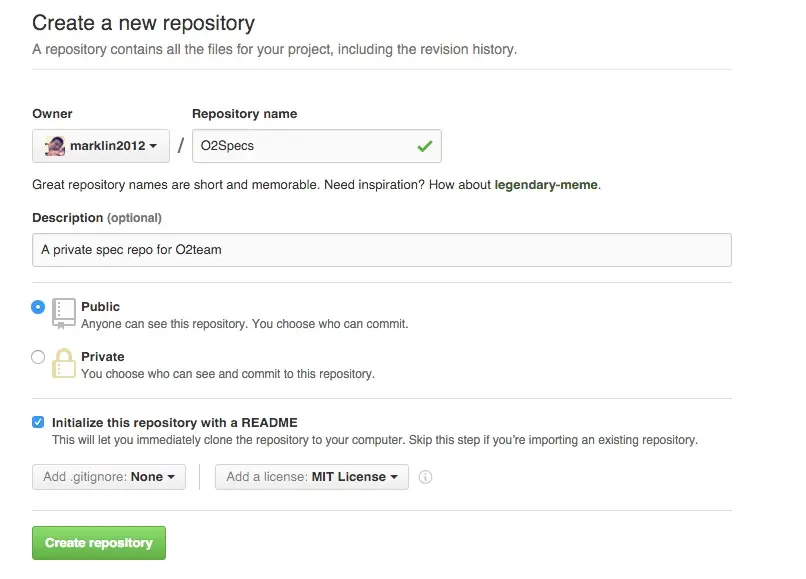The height and width of the screenshot is (579, 806).
Task: Click the Description (optional) field label
Action: click(97, 218)
